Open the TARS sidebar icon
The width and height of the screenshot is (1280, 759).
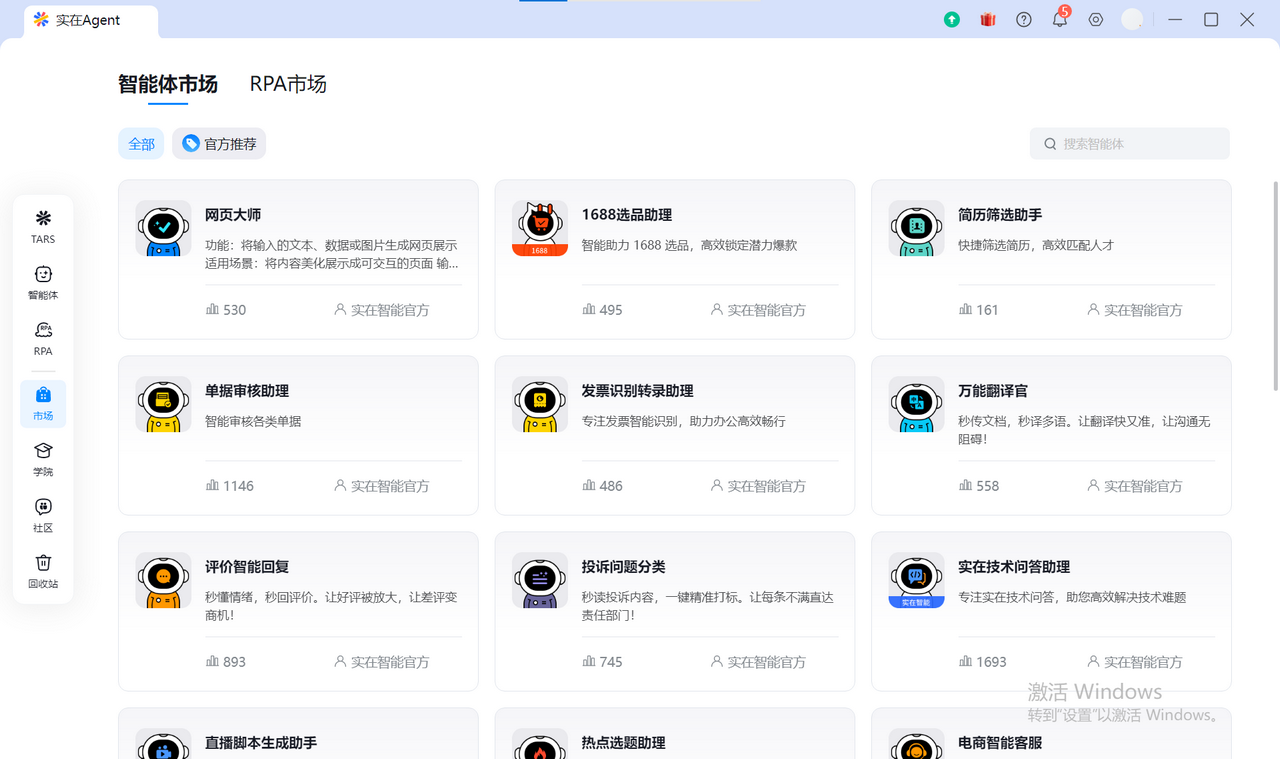[43, 227]
